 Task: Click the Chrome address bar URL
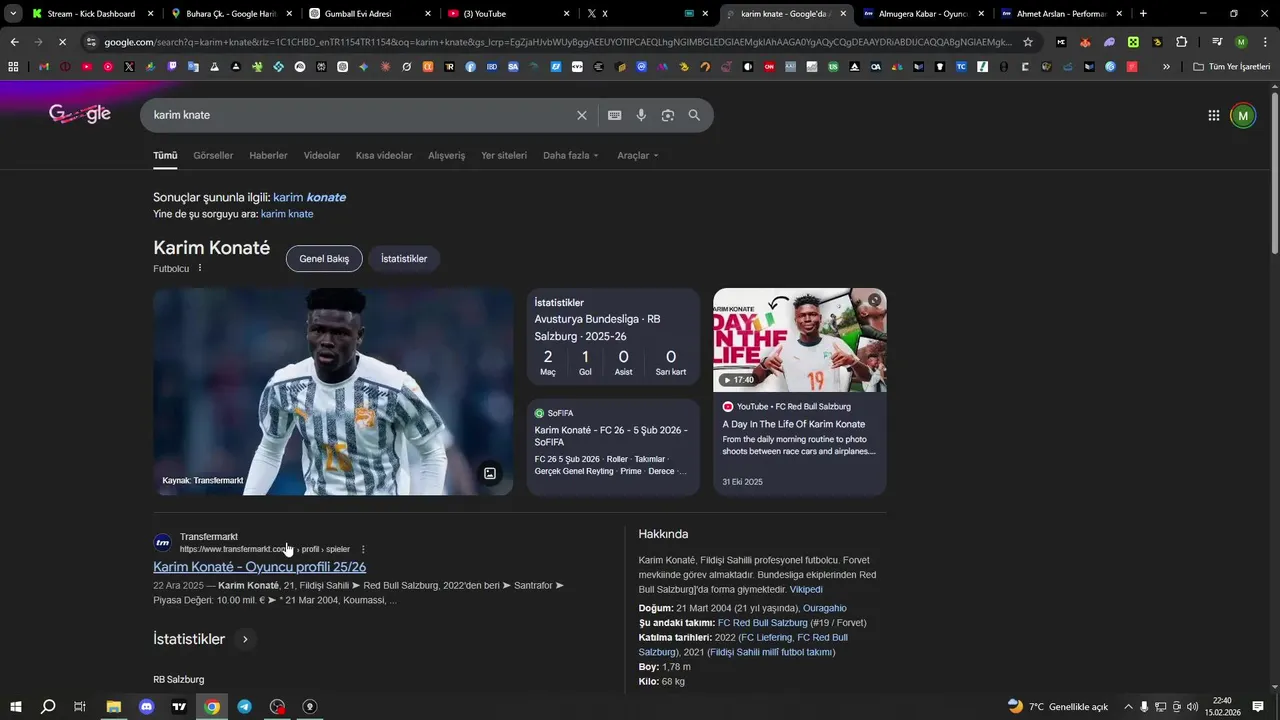558,42
